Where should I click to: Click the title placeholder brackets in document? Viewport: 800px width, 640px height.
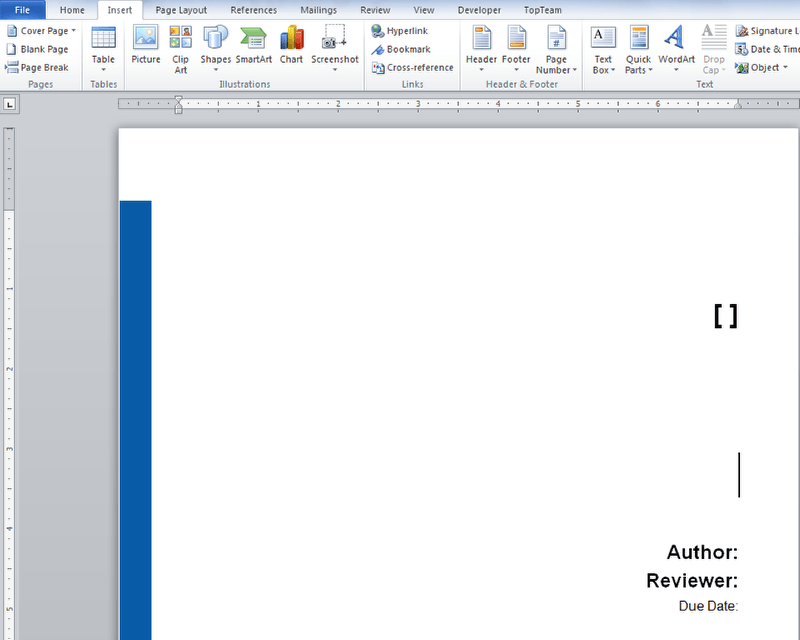pyautogui.click(x=726, y=316)
